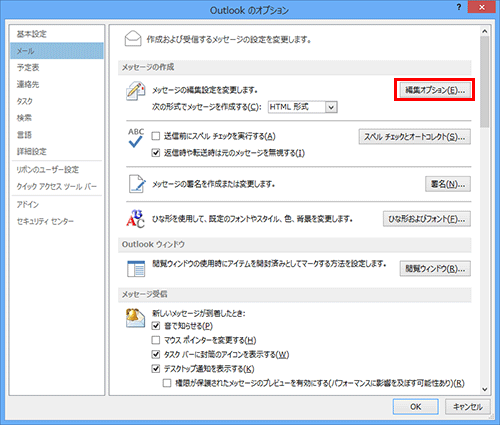Click the envelope icon at the top
This screenshot has height=425, width=500.
(133, 39)
